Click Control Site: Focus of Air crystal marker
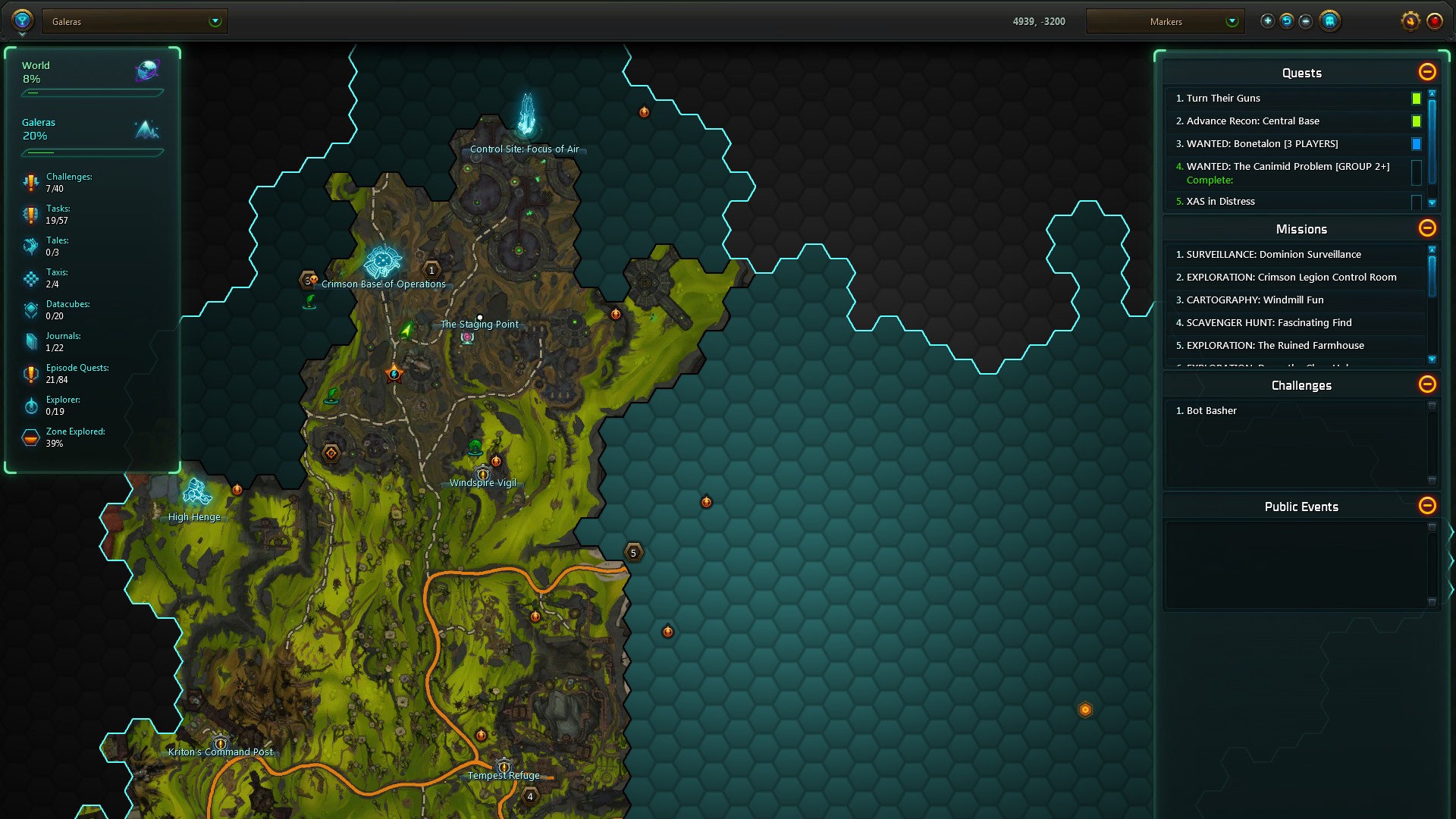 point(526,114)
